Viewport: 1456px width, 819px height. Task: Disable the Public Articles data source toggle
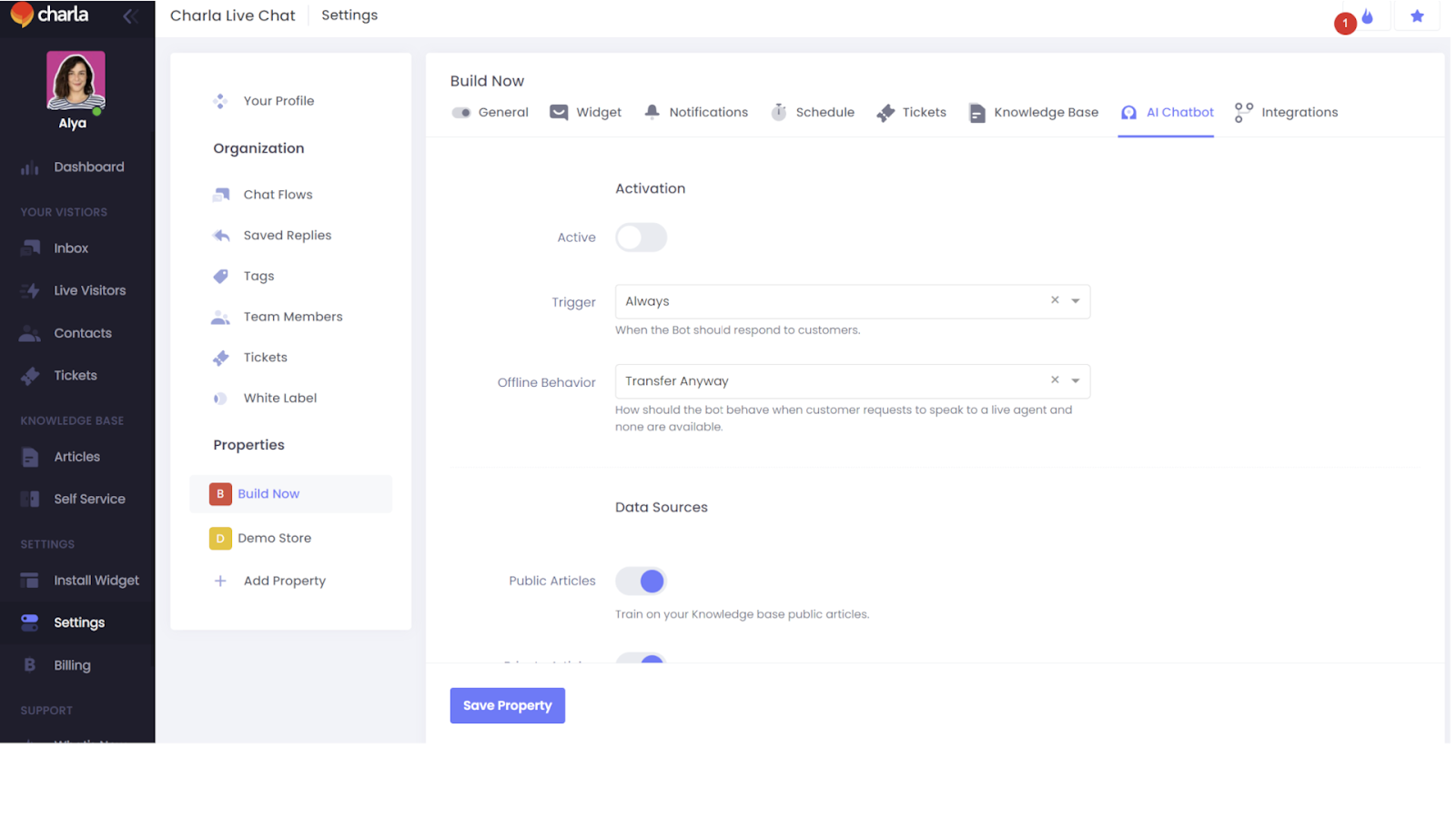(x=642, y=581)
